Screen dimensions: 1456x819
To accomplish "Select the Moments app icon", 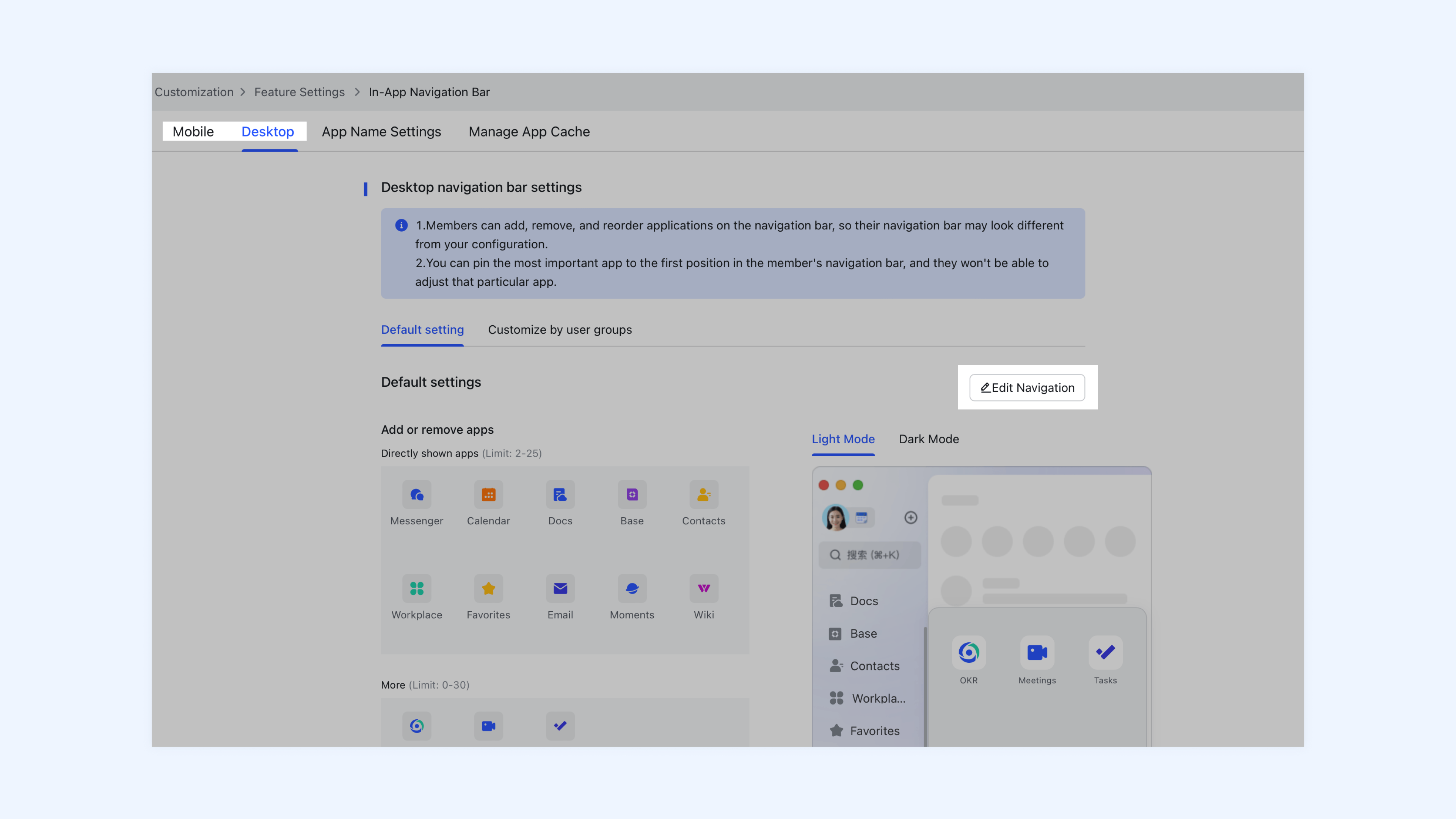I will 632,588.
